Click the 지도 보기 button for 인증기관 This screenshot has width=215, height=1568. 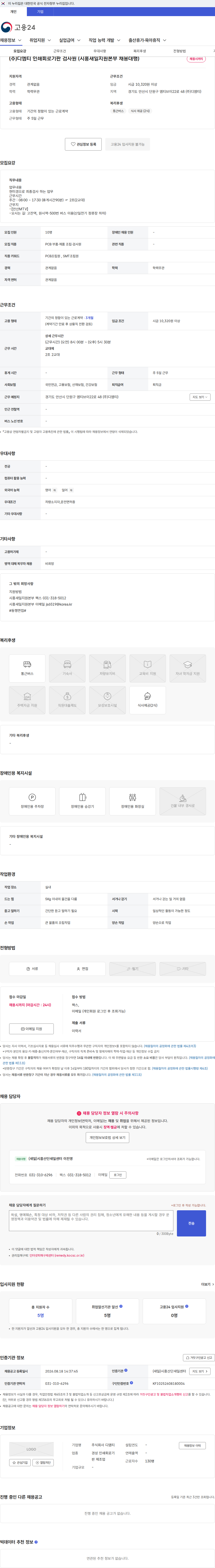coord(200,1371)
